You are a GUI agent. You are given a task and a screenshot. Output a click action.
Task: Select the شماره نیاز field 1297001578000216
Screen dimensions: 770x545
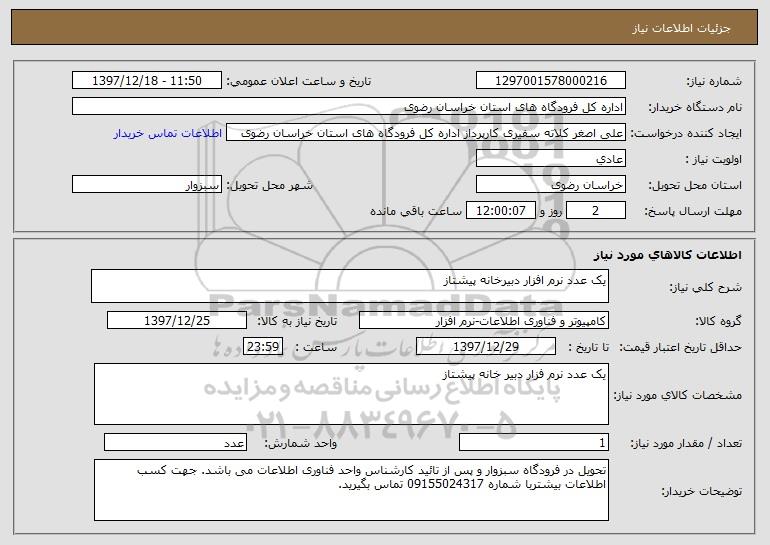pos(550,81)
